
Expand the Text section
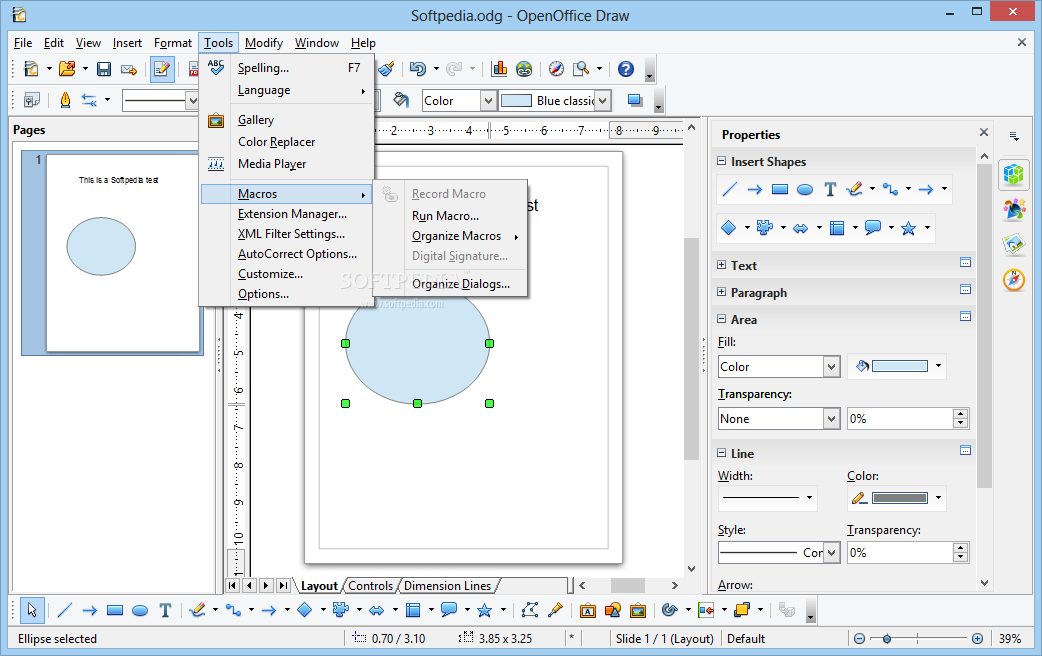[x=722, y=265]
